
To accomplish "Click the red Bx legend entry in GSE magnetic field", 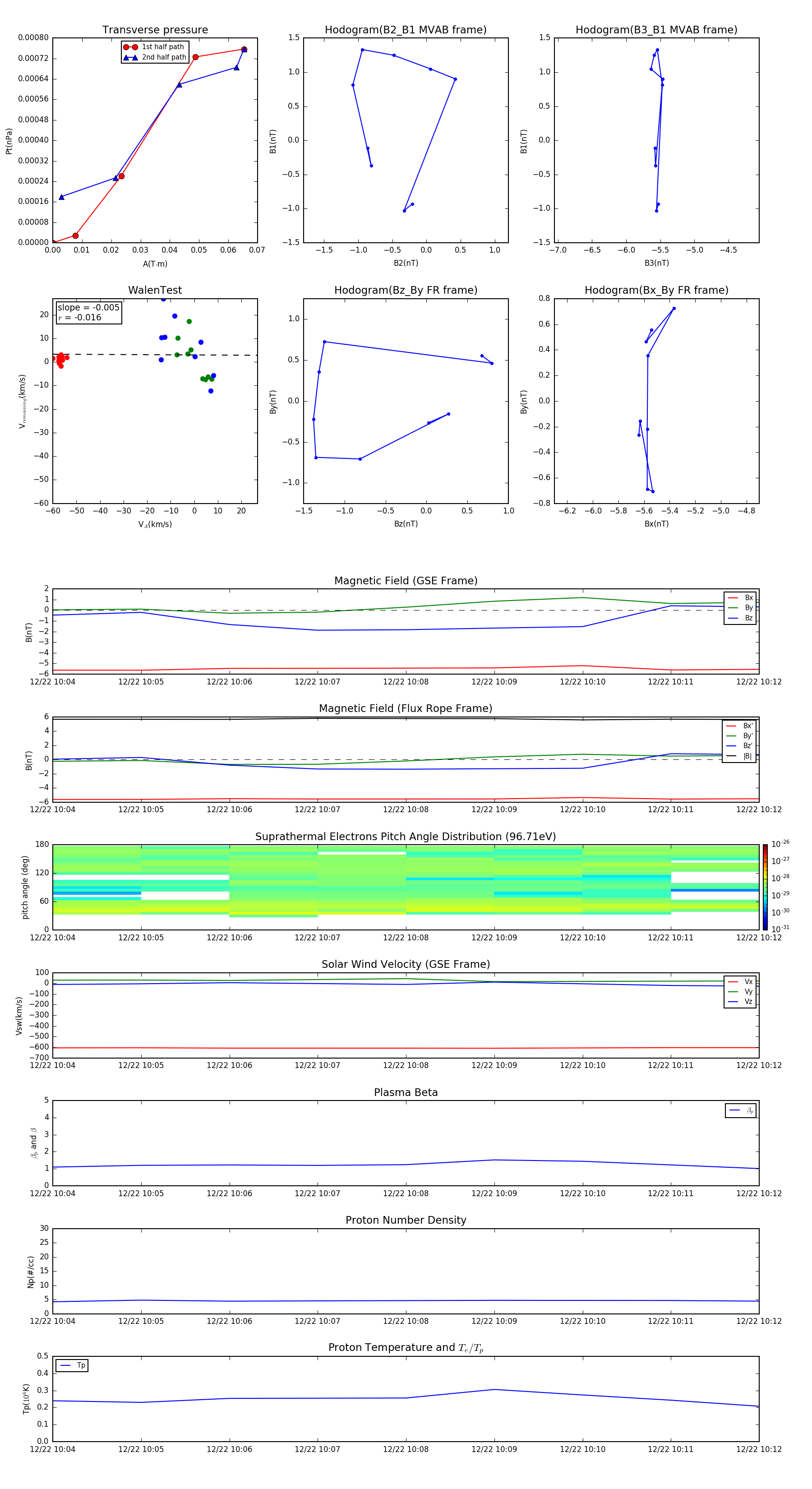I will click(740, 598).
